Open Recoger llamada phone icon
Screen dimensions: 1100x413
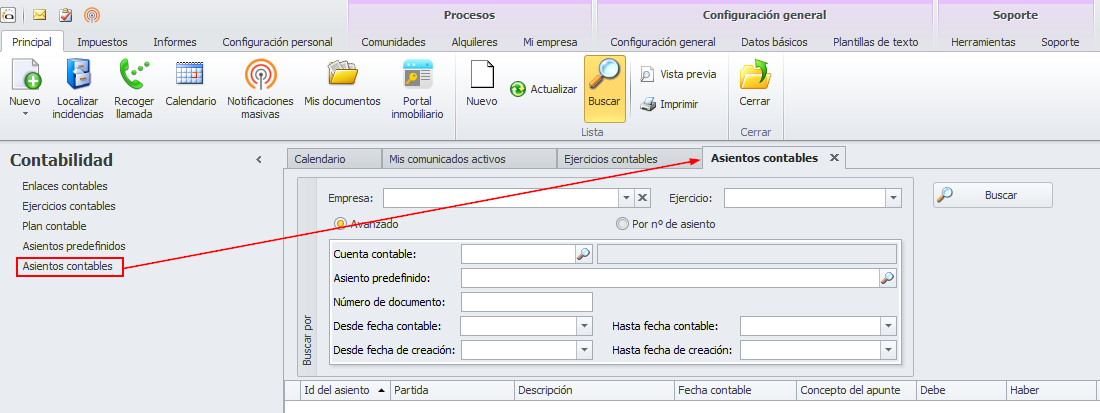[x=133, y=76]
